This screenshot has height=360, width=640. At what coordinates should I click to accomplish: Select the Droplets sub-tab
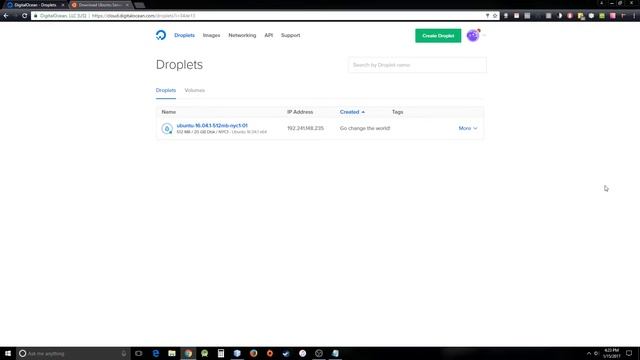click(x=166, y=90)
